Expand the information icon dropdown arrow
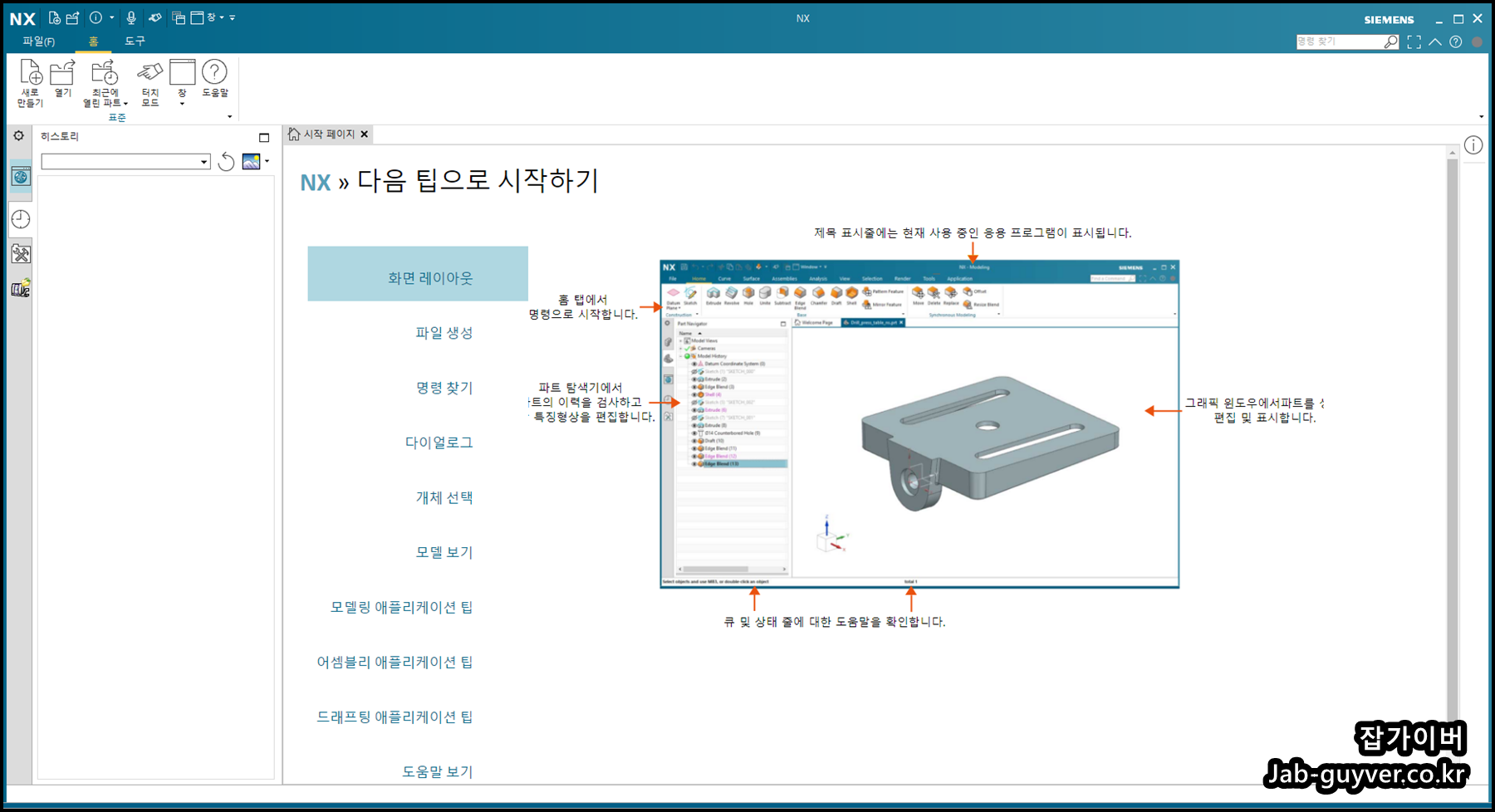Image resolution: width=1495 pixels, height=812 pixels. click(112, 17)
